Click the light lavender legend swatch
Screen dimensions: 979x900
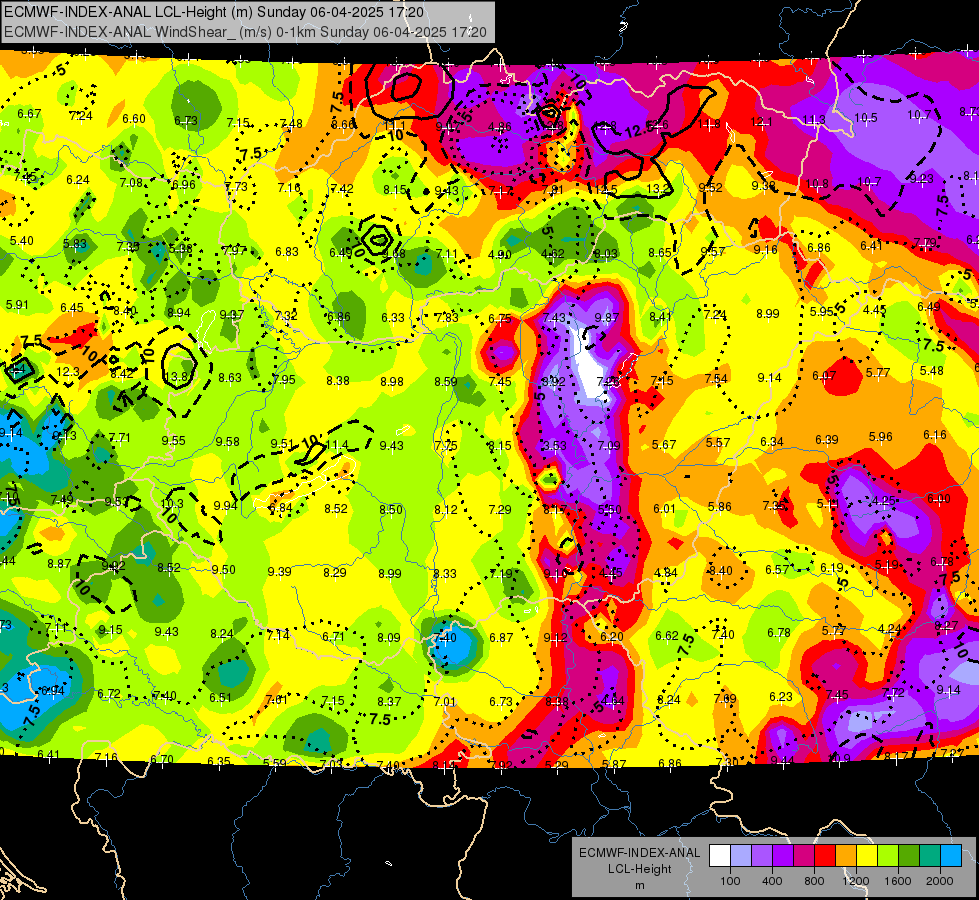(741, 856)
